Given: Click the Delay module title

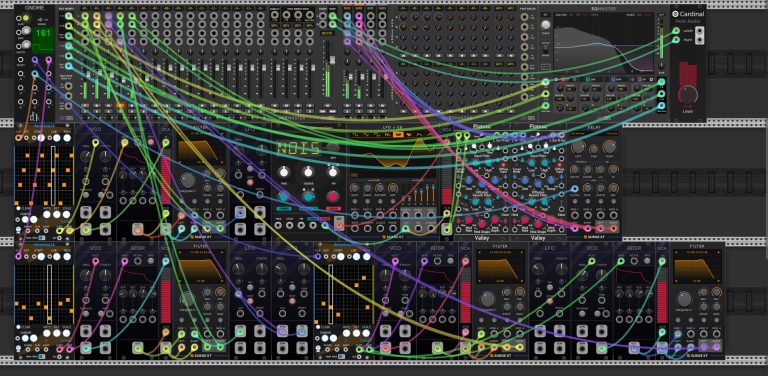Looking at the screenshot, I should coord(594,126).
